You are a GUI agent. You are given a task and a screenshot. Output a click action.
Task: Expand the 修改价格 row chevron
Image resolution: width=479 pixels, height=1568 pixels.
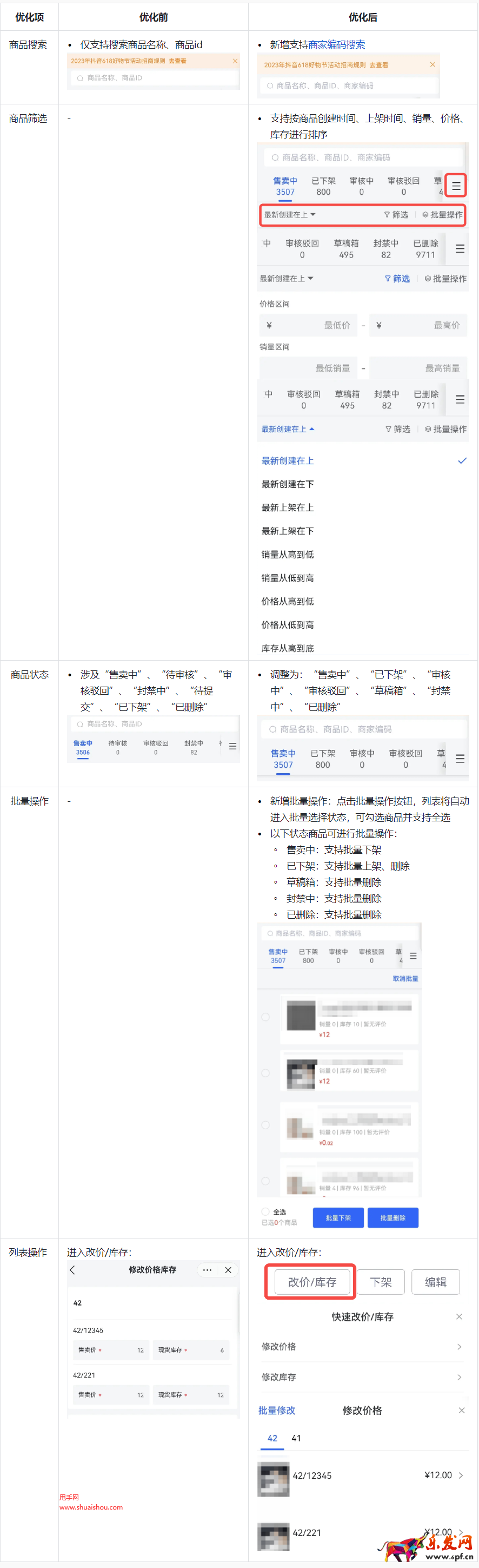pyautogui.click(x=459, y=1346)
